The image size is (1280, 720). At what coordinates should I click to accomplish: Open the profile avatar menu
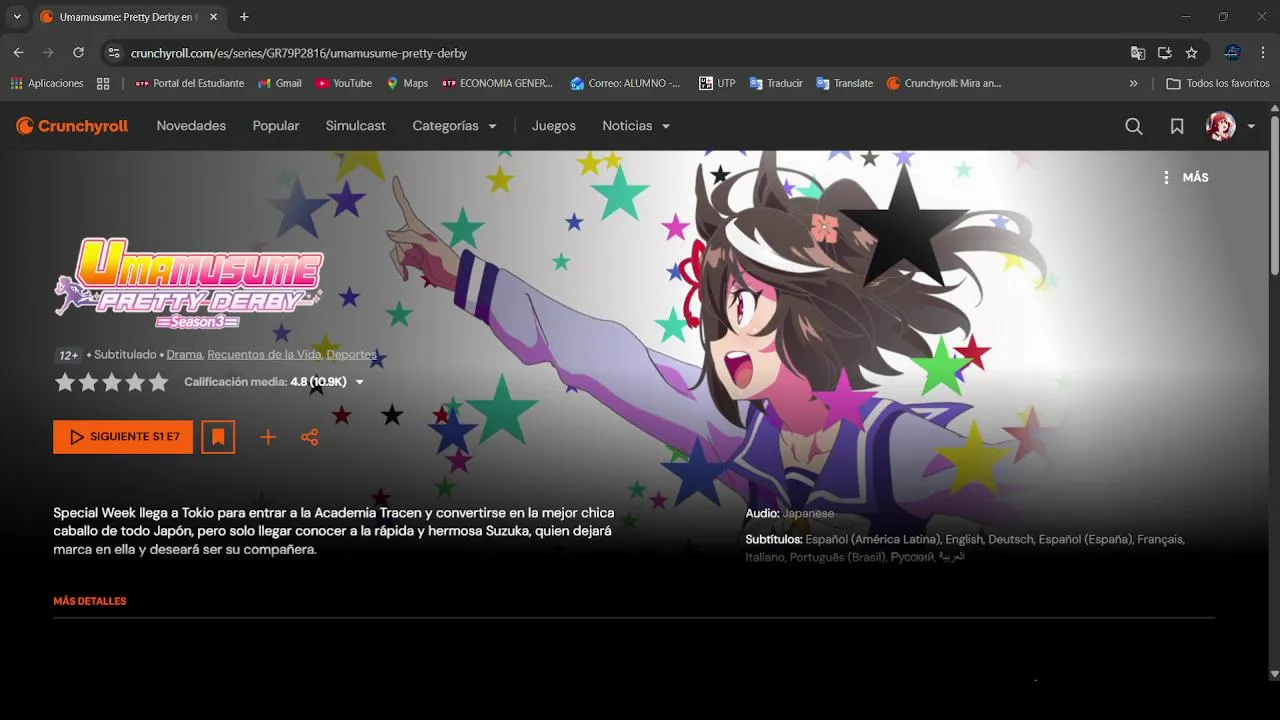pos(1220,126)
